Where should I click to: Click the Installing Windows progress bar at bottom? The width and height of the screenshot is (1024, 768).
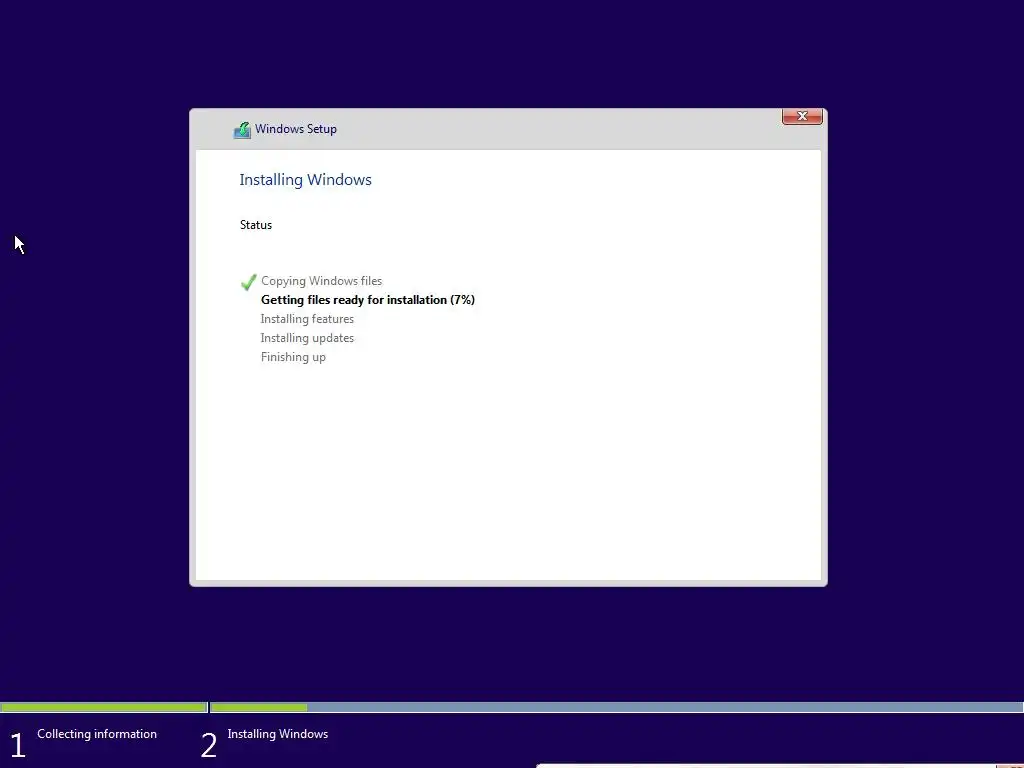pyautogui.click(x=616, y=707)
